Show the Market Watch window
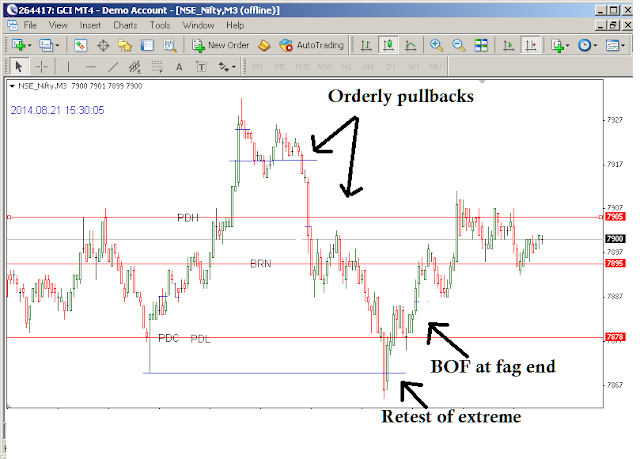 [x=80, y=45]
